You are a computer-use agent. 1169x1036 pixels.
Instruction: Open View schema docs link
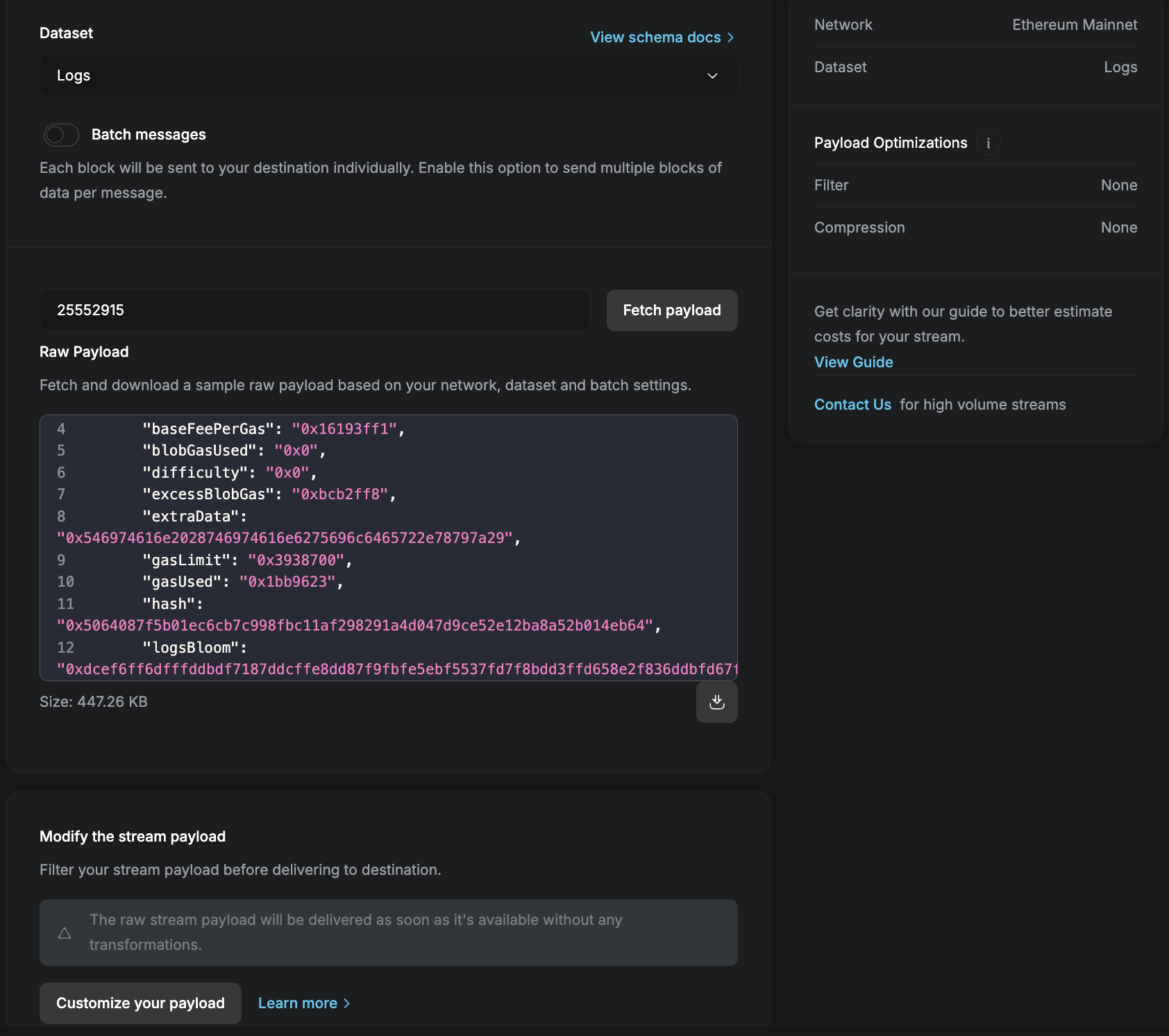(x=662, y=37)
